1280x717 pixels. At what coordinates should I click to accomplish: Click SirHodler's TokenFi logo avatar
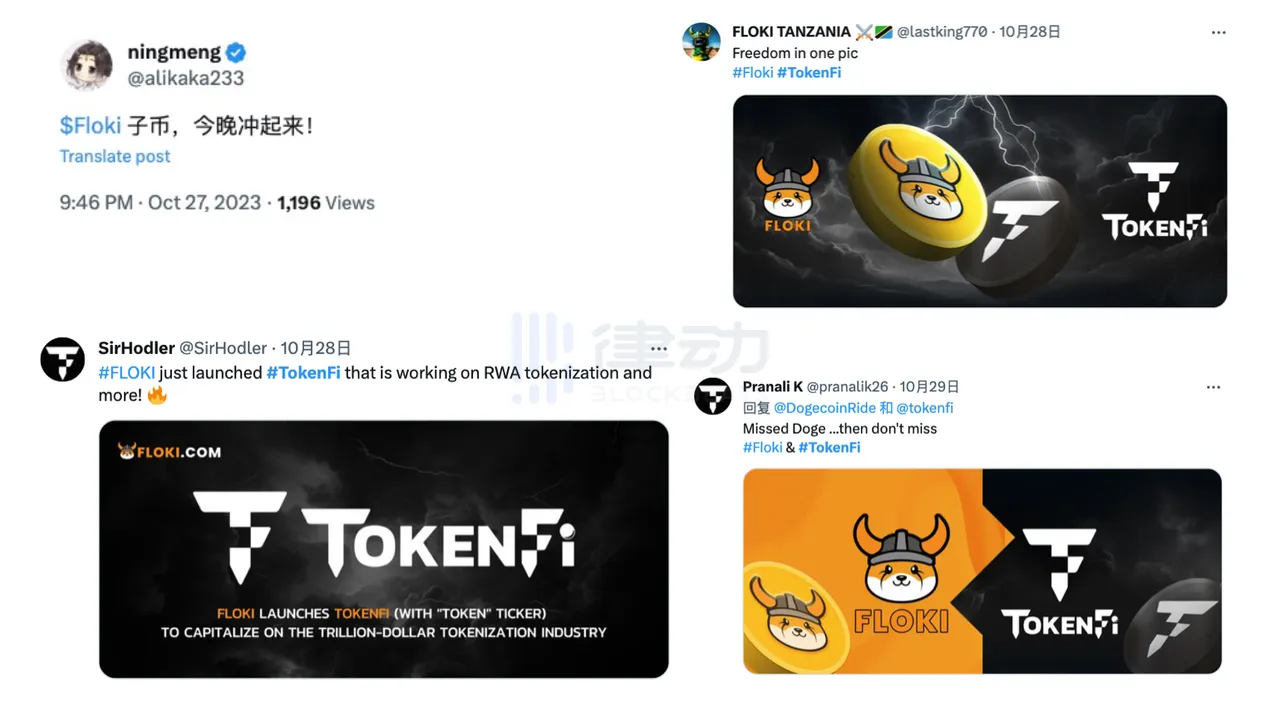62,359
